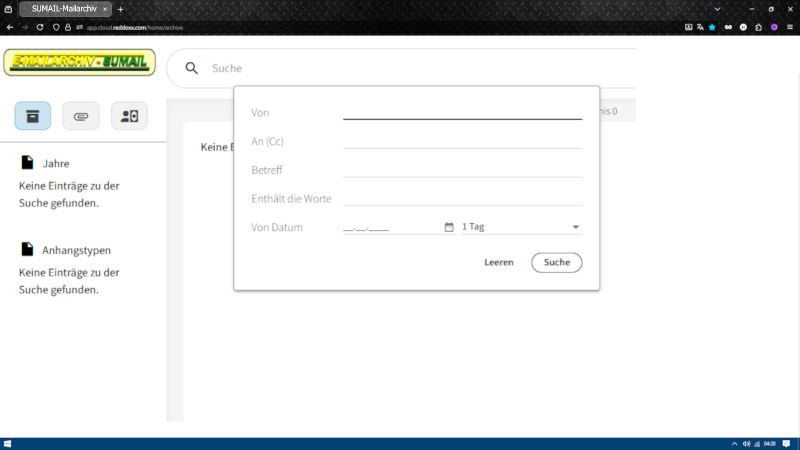This screenshot has width=800, height=450.
Task: Click the Jahre document icon
Action: 27,163
